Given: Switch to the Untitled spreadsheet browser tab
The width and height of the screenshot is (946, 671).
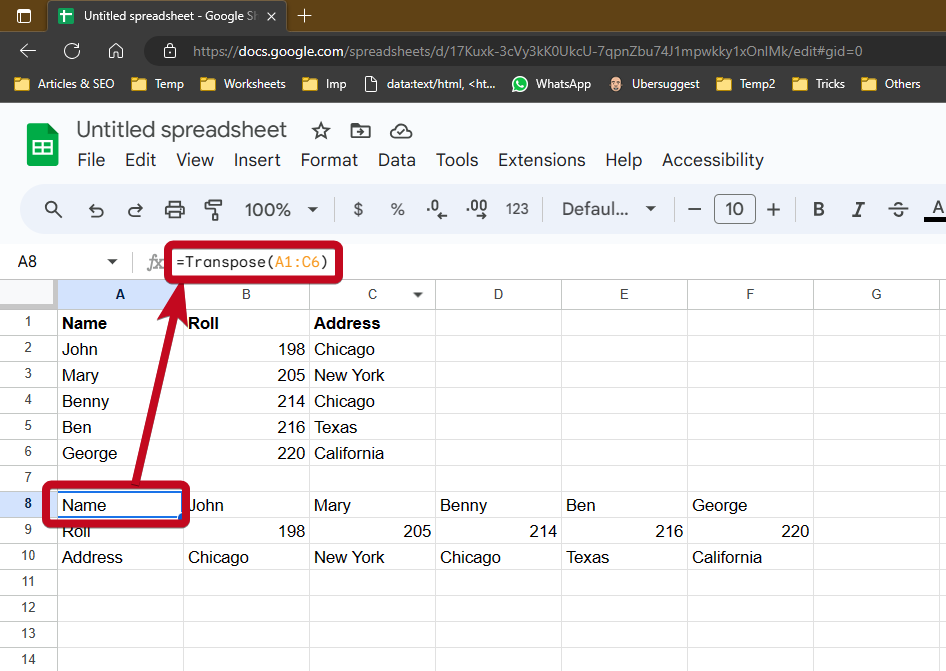Looking at the screenshot, I should point(160,16).
